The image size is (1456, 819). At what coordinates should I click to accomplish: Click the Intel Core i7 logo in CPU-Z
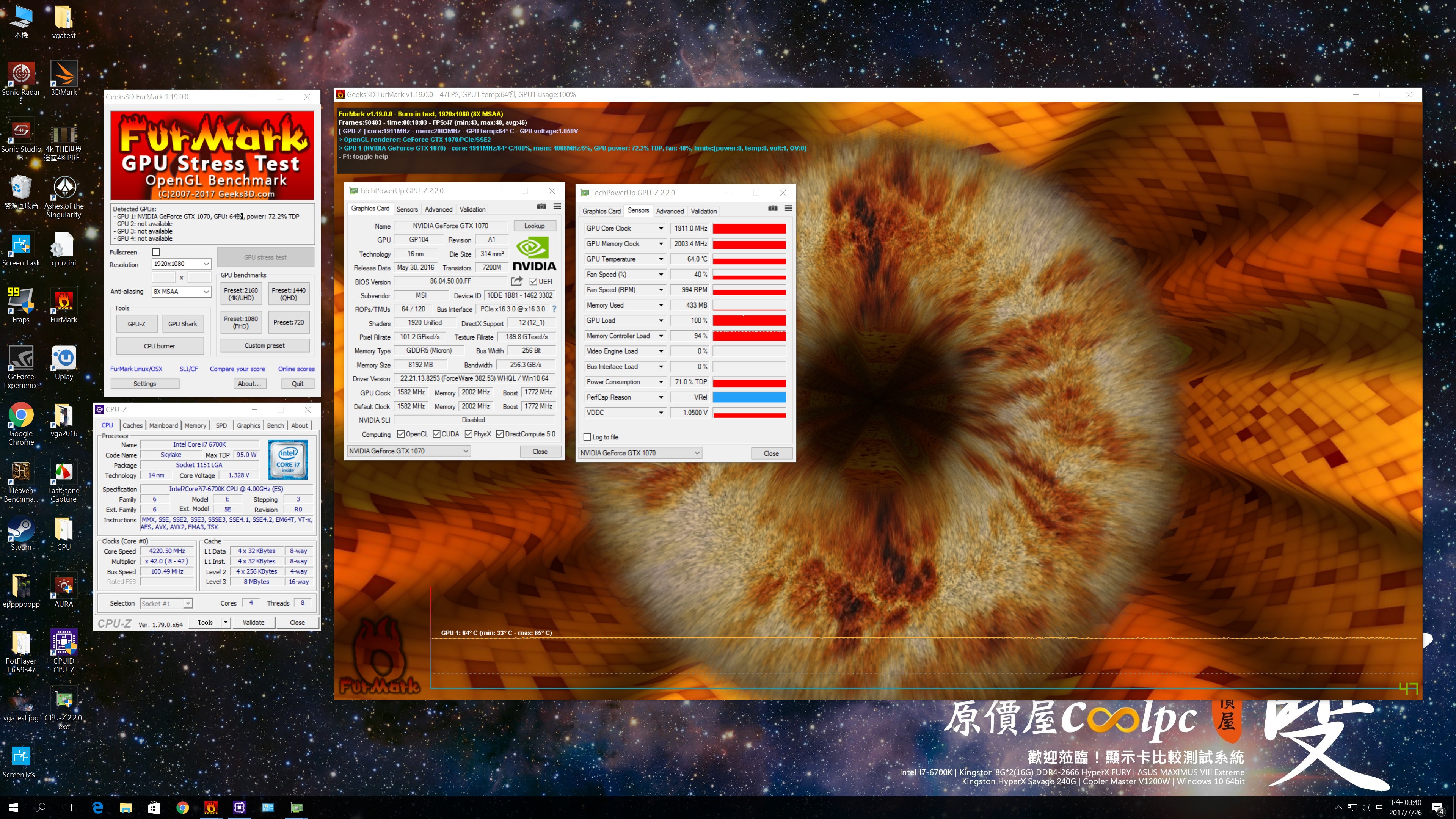(x=288, y=460)
